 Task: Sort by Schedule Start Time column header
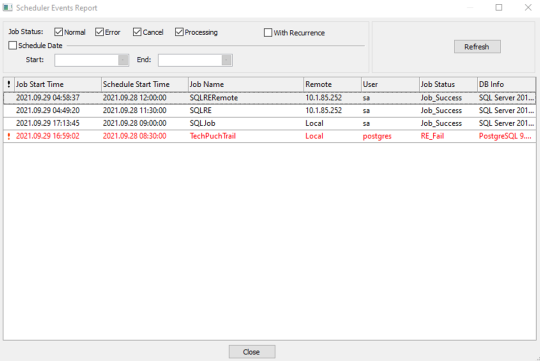[x=145, y=84]
